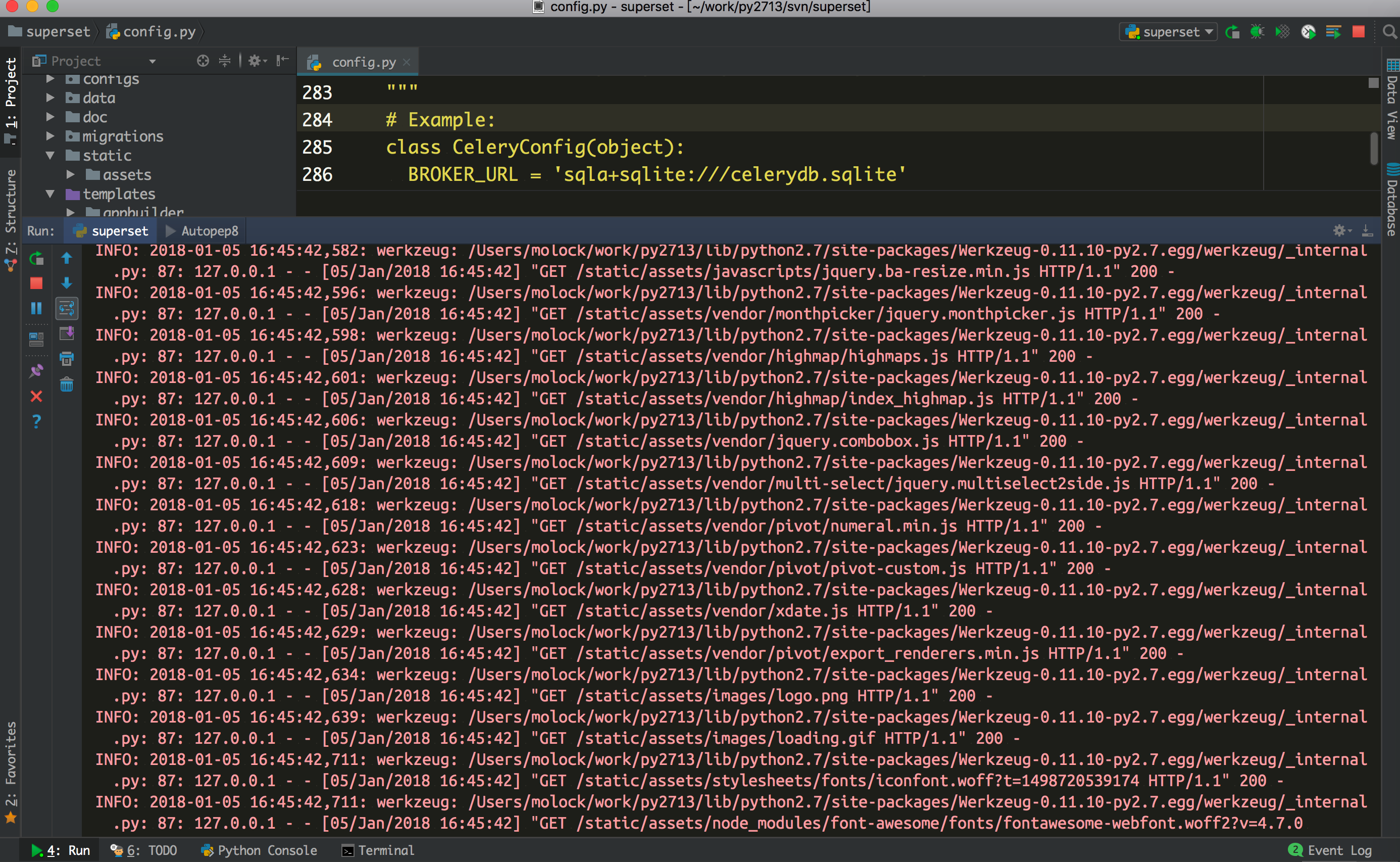Expand the data folder
The image size is (1400, 862).
click(50, 98)
